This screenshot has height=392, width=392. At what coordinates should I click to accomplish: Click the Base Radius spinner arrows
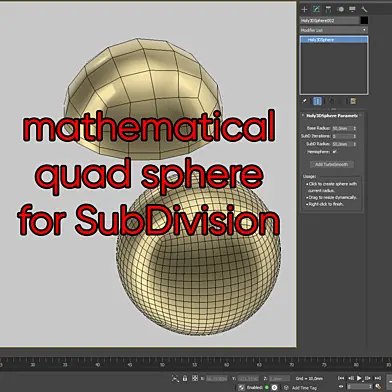(x=355, y=128)
